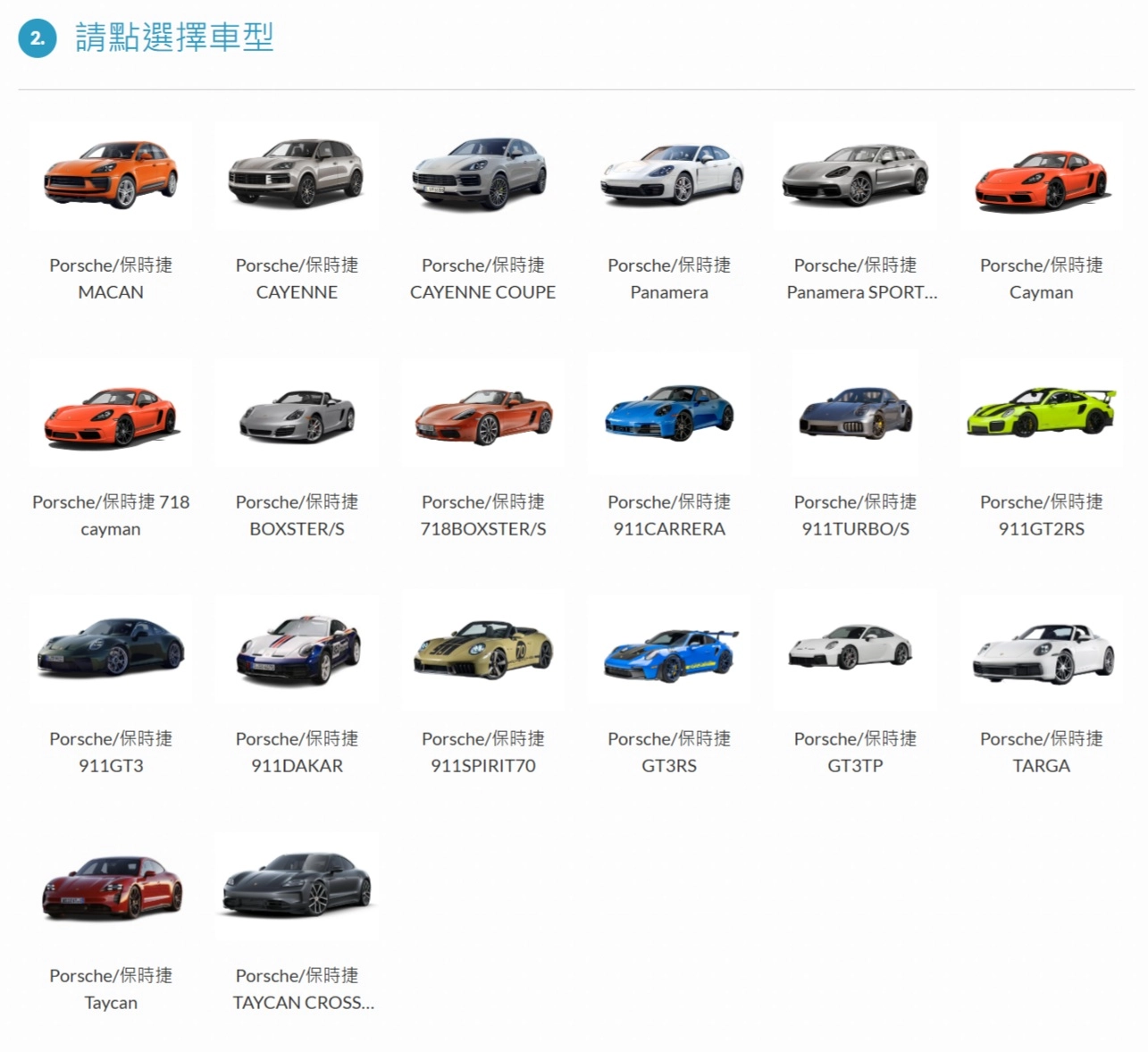Image resolution: width=1148 pixels, height=1052 pixels.
Task: Pick the red Taycan car picture
Action: [111, 887]
